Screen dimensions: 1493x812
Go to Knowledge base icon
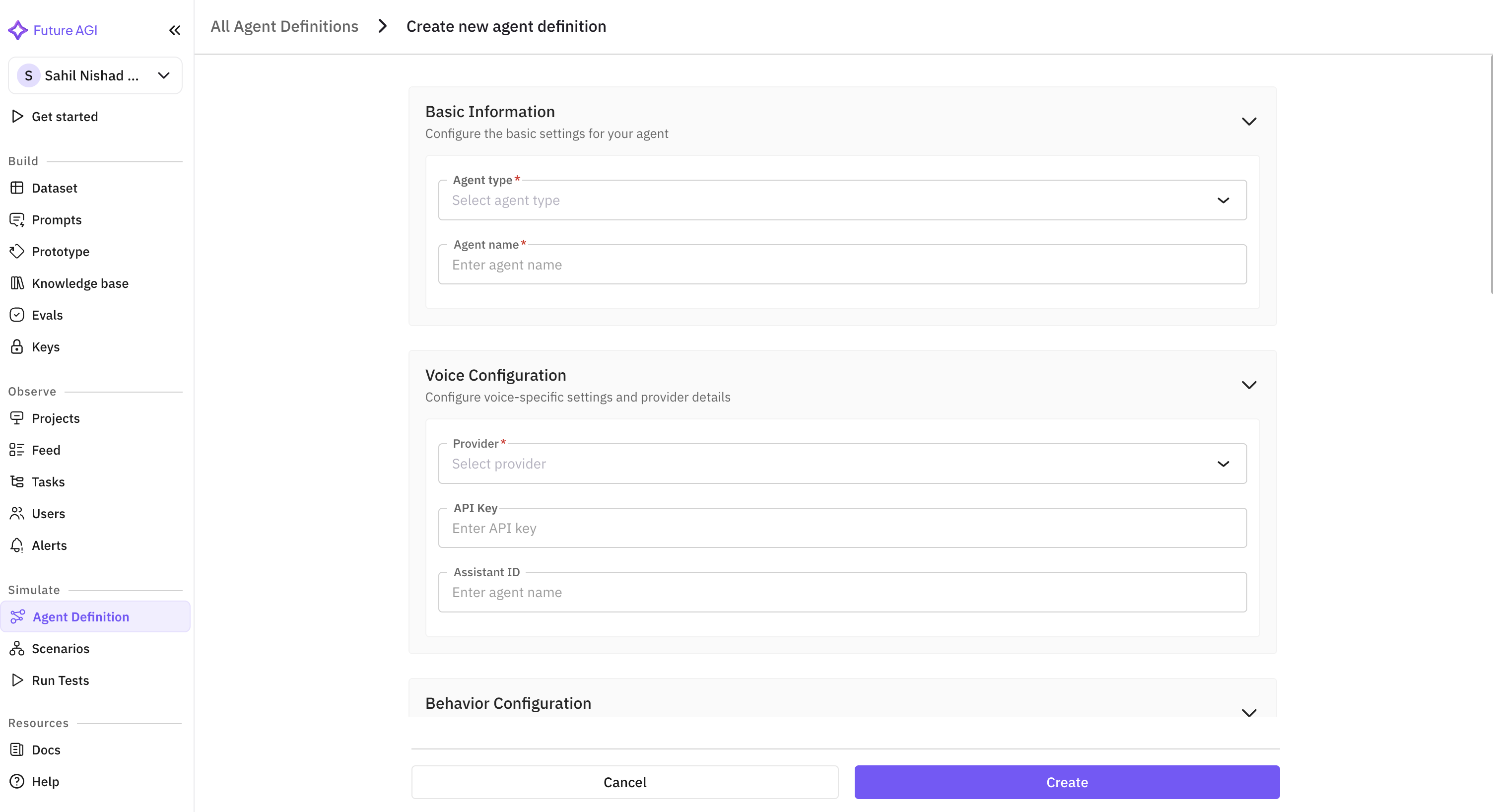click(x=17, y=283)
